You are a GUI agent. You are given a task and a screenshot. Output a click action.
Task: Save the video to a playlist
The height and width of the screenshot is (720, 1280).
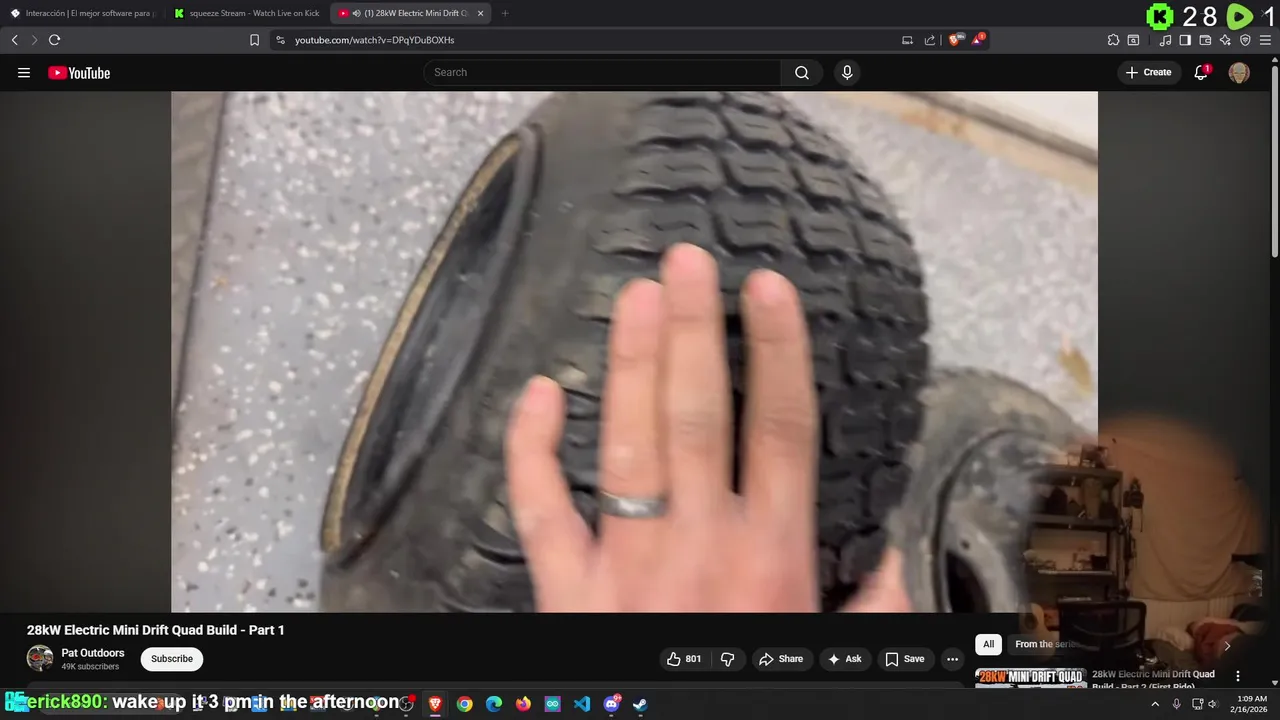point(905,659)
